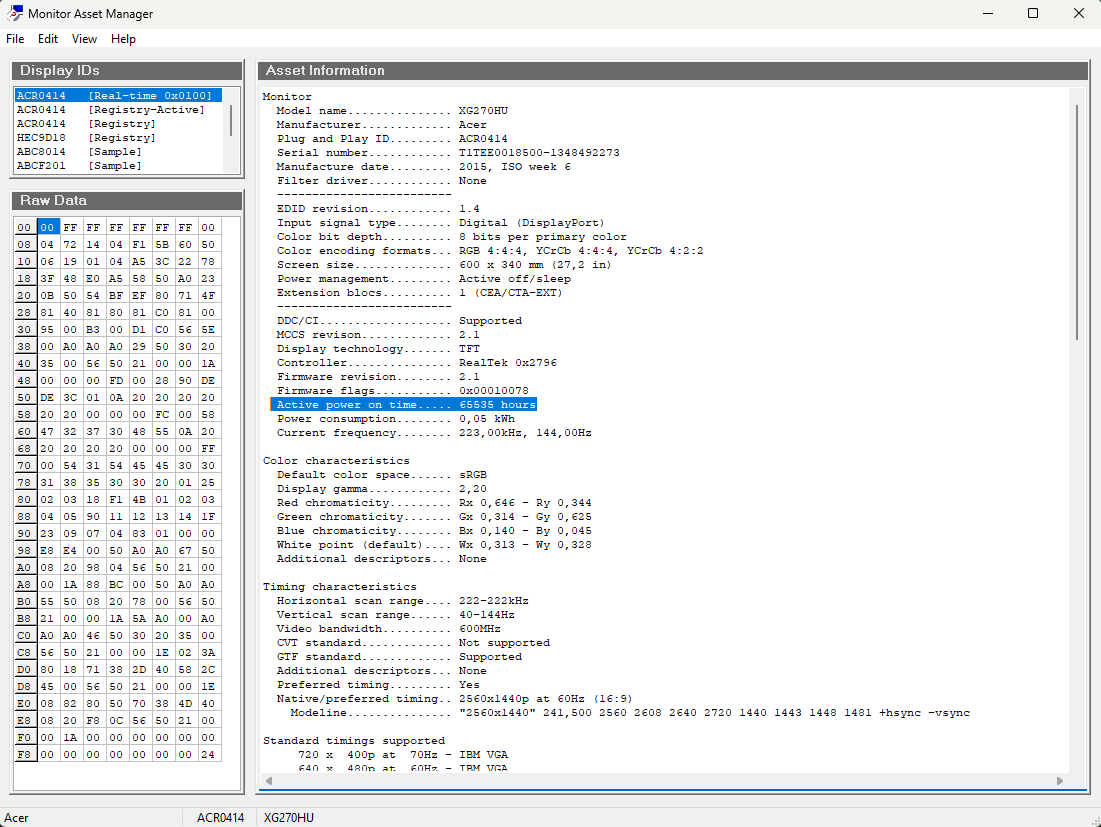The width and height of the screenshot is (1101, 827).
Task: Click the Display gamma 2,20 line
Action: [x=381, y=489]
